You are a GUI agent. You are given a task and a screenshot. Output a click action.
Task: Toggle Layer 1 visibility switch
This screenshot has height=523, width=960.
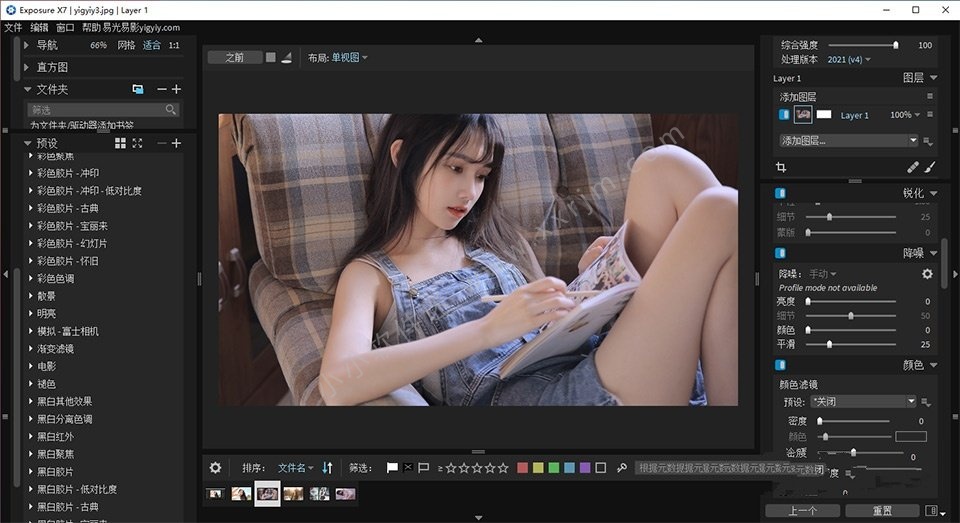(x=784, y=115)
